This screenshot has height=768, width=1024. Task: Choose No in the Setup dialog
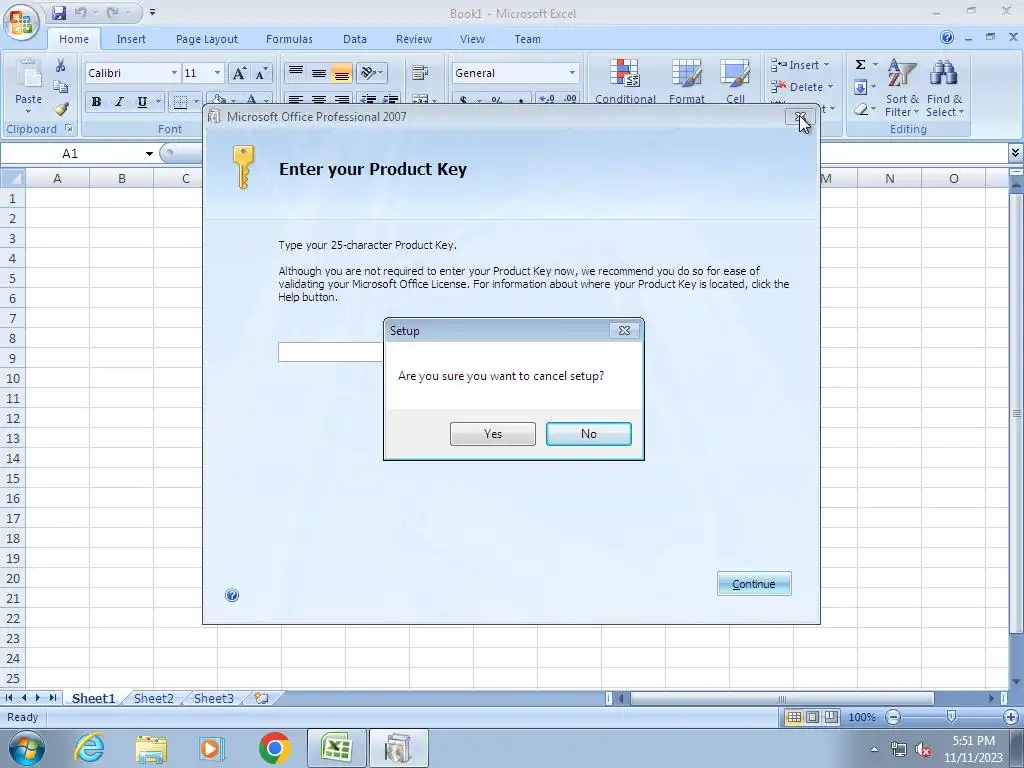coord(588,434)
